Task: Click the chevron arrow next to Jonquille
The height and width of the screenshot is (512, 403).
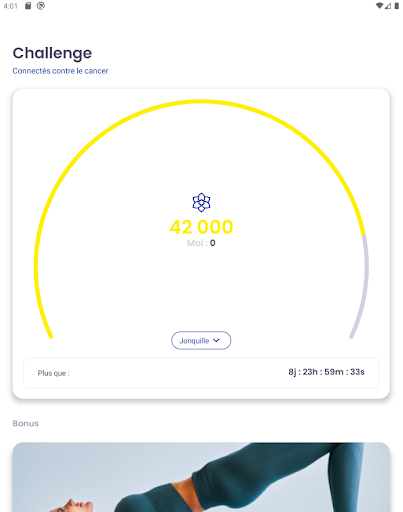Action: click(x=216, y=340)
